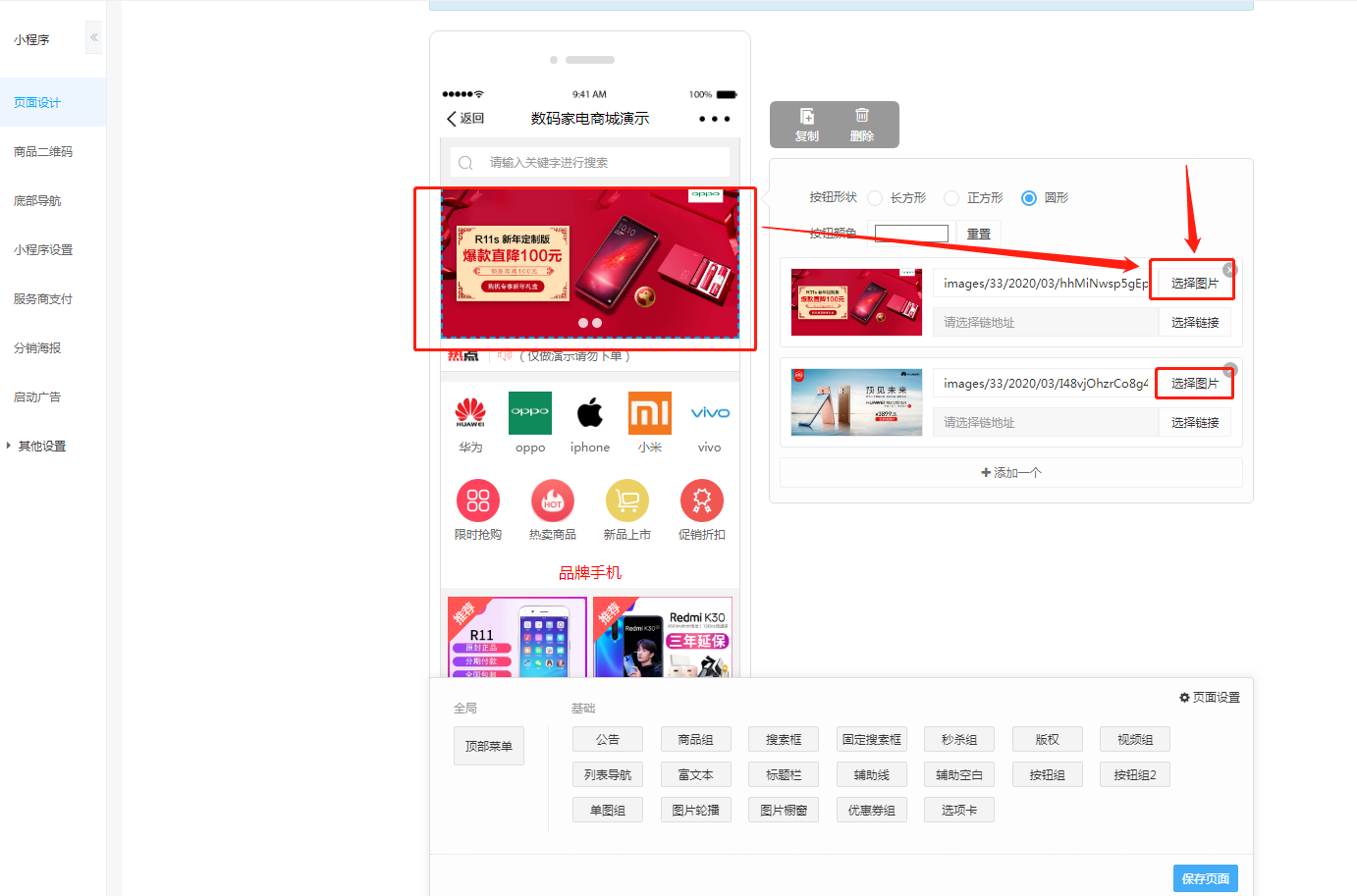Click 选择图片 for second carousel image
The image size is (1357, 896).
[x=1195, y=384]
